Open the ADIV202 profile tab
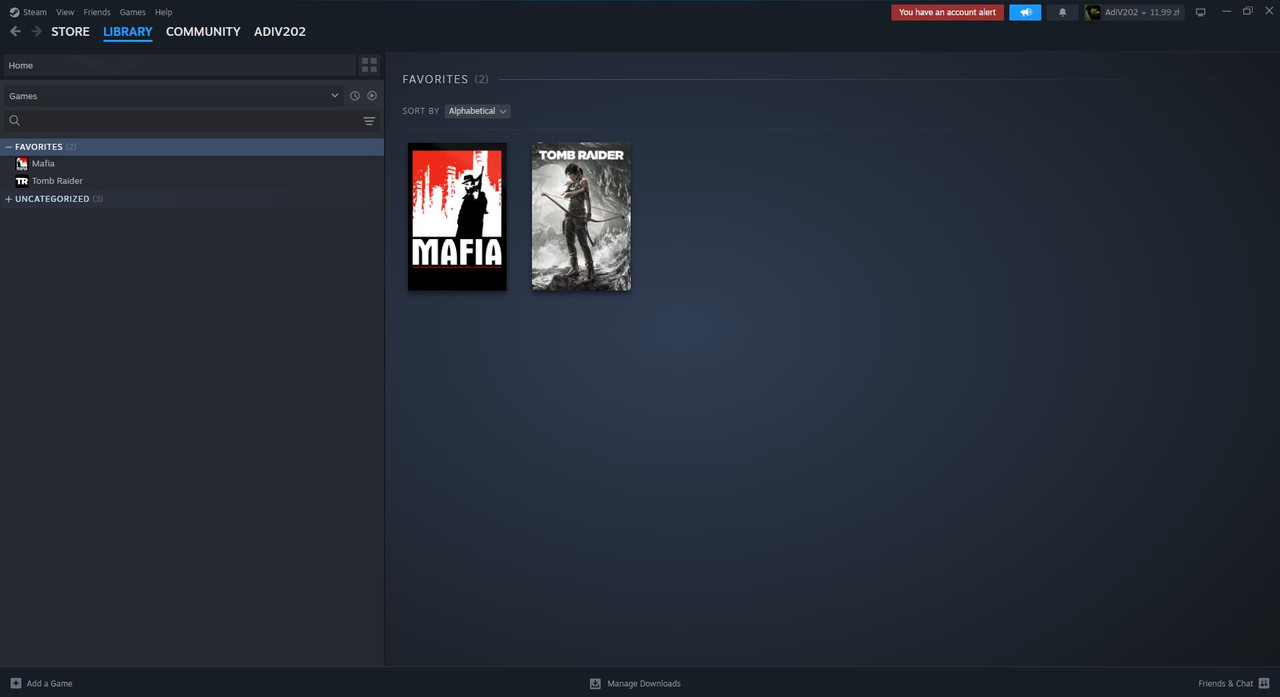 tap(280, 32)
